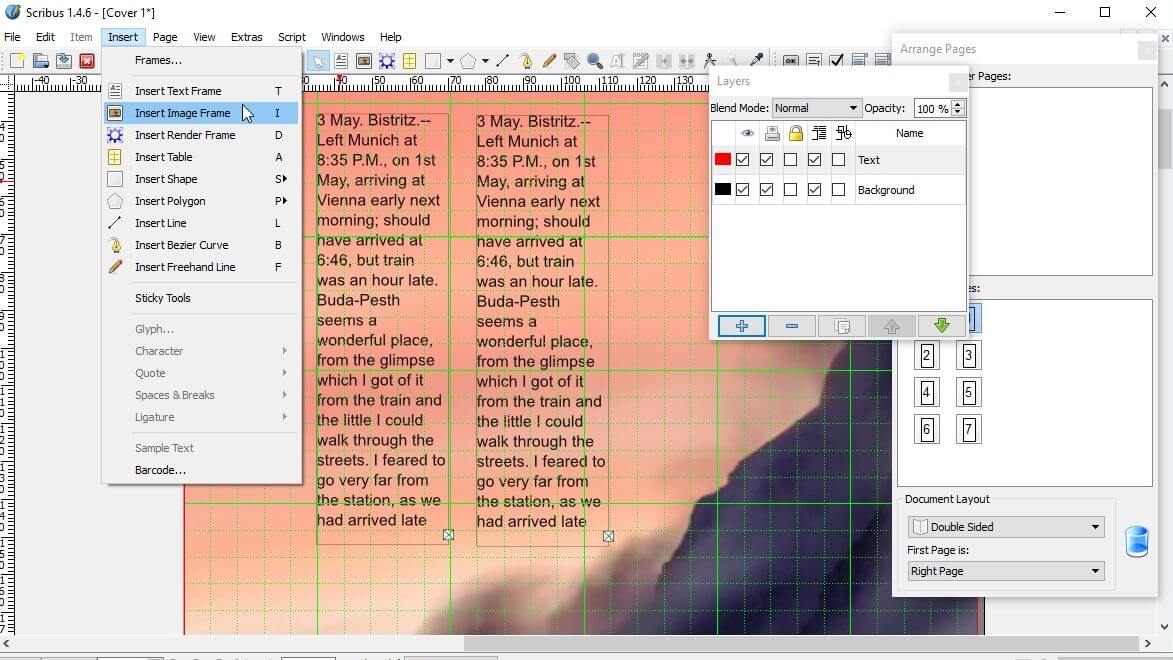Choose Insert Image Frame menu entry

201,113
